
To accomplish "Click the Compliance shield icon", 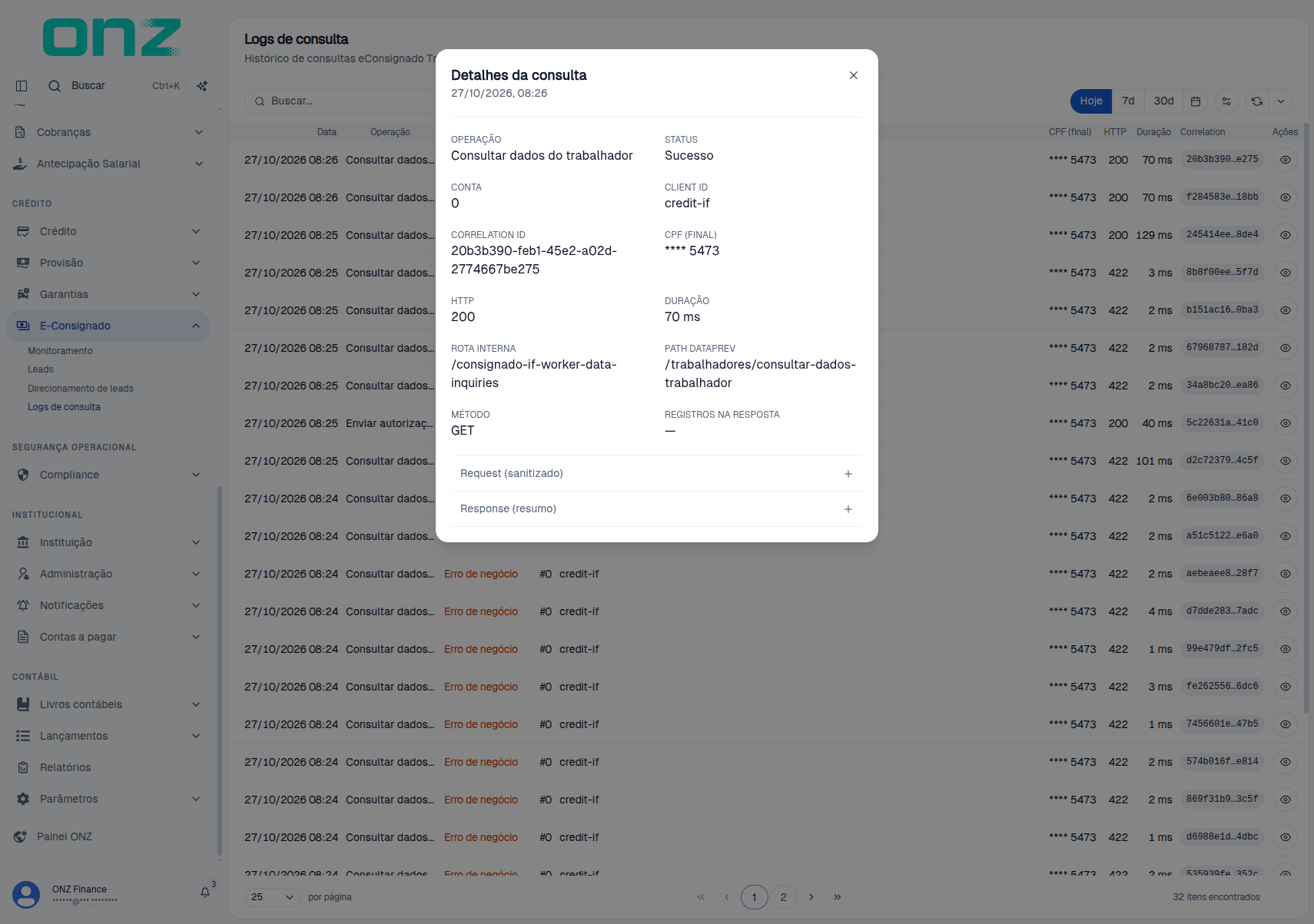I will tap(23, 475).
